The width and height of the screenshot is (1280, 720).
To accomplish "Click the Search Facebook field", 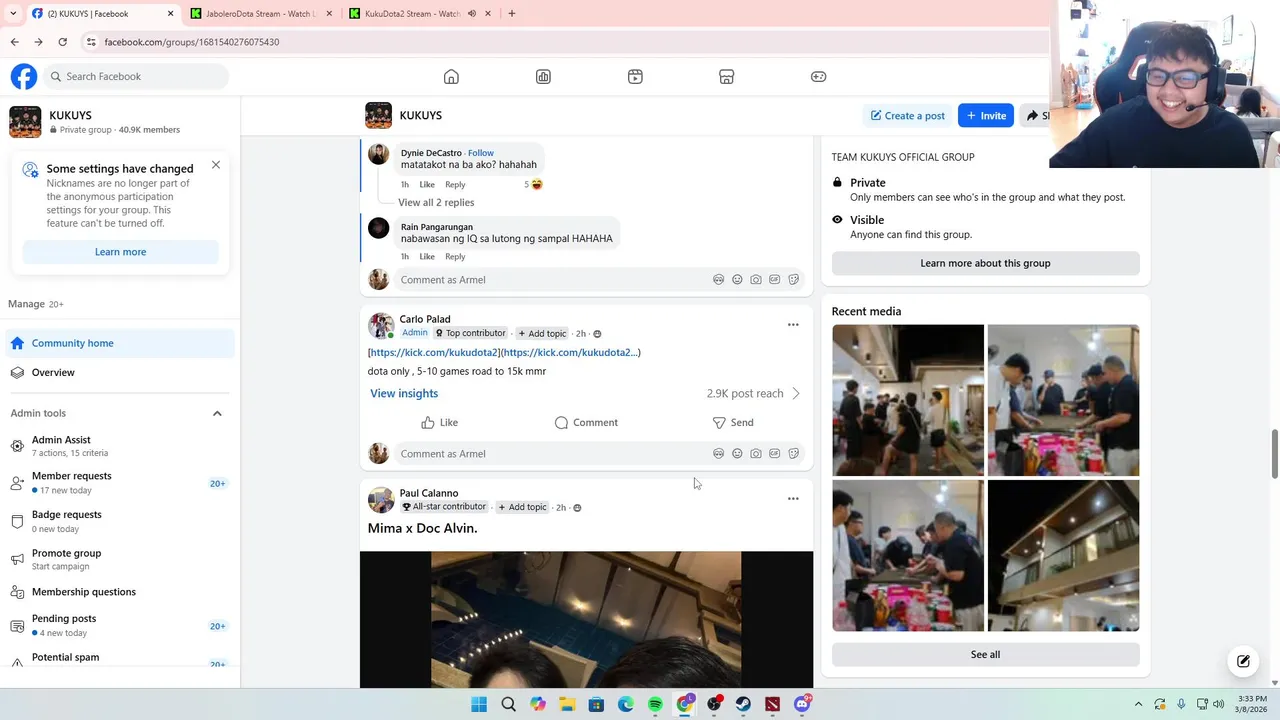I will tap(136, 76).
